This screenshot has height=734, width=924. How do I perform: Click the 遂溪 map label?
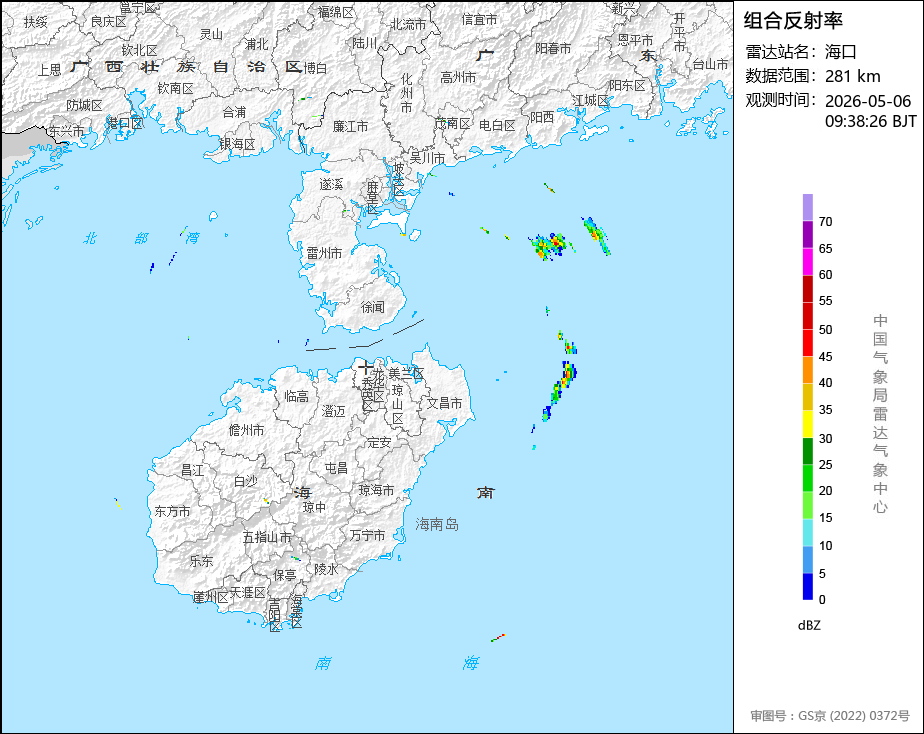click(x=331, y=184)
